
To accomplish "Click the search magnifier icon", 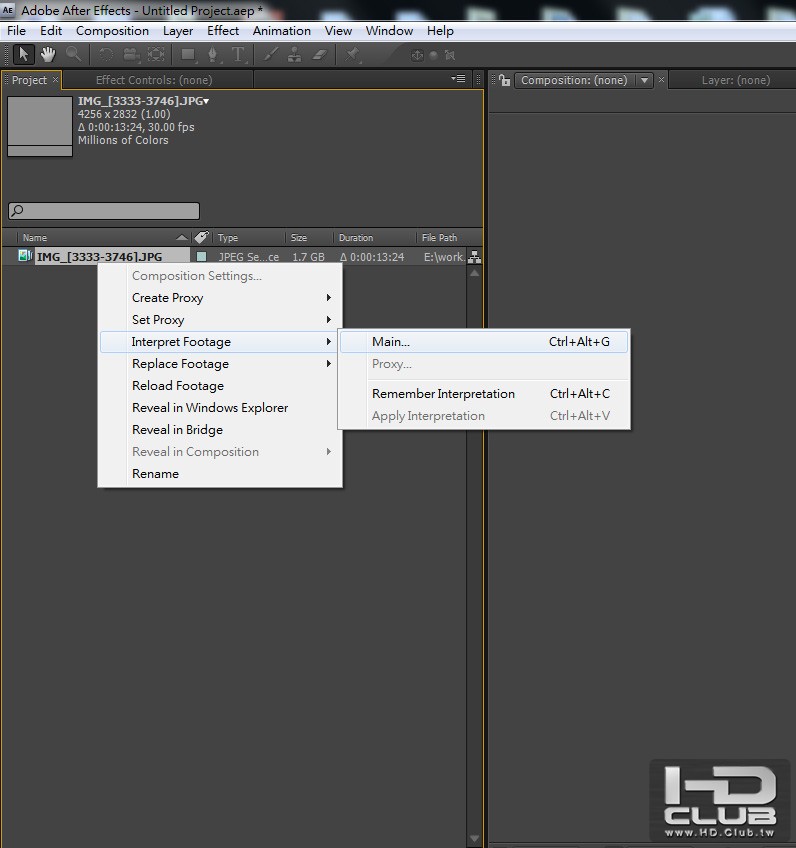I will tap(17, 210).
